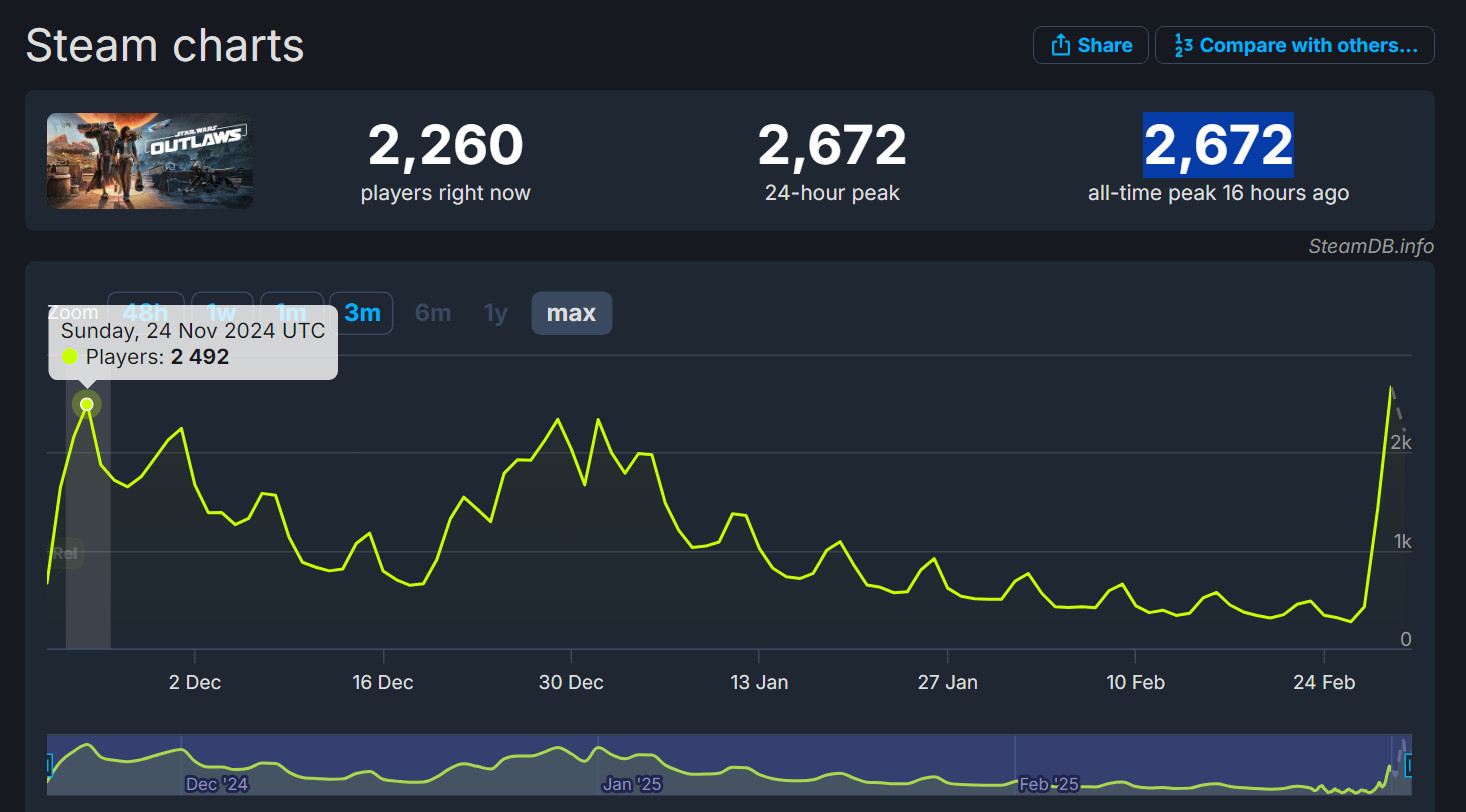Image resolution: width=1466 pixels, height=812 pixels.
Task: Click the Feb '25 navigator label
Action: (1049, 784)
